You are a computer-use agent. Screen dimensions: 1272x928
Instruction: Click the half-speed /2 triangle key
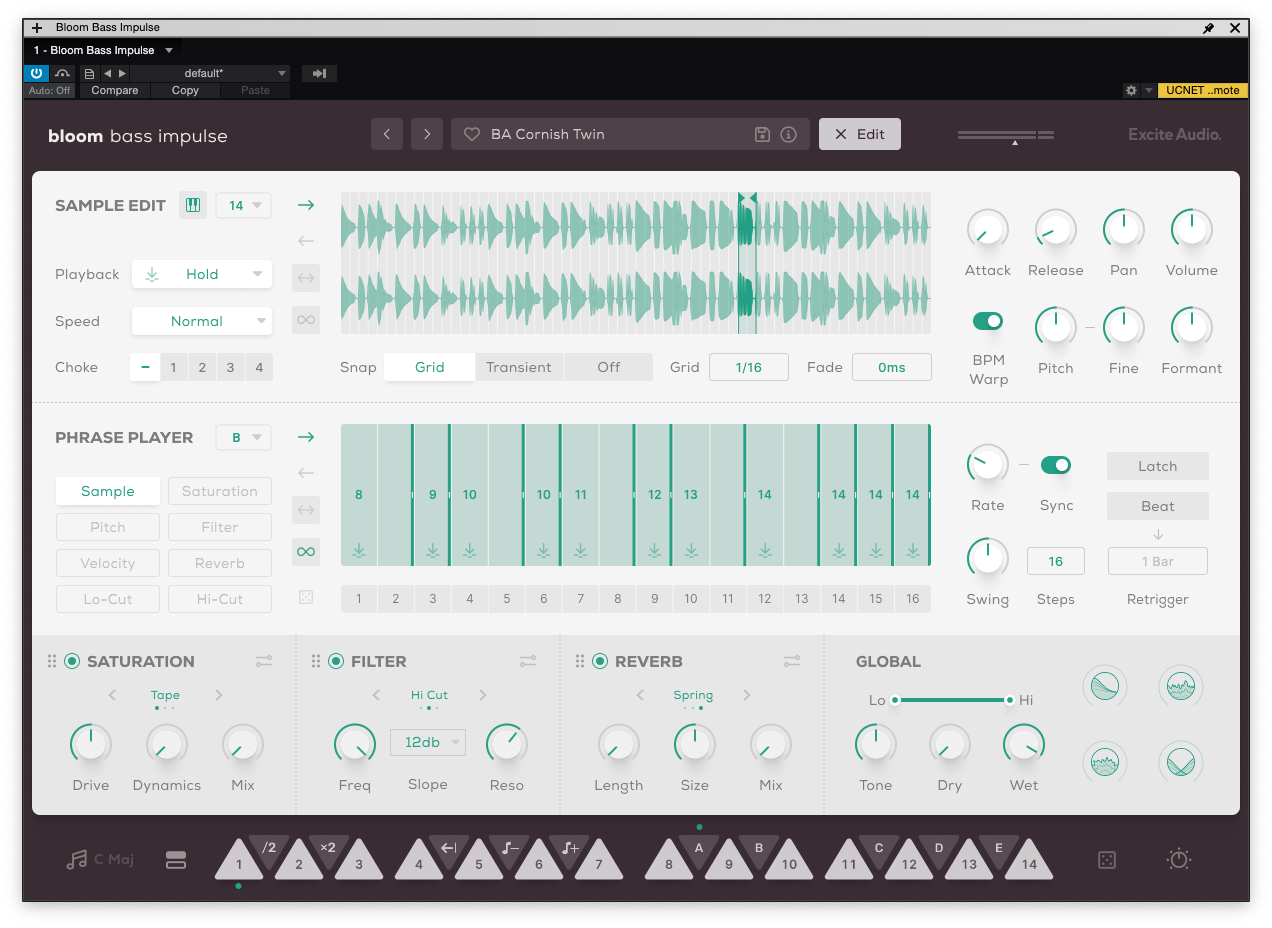[x=269, y=848]
